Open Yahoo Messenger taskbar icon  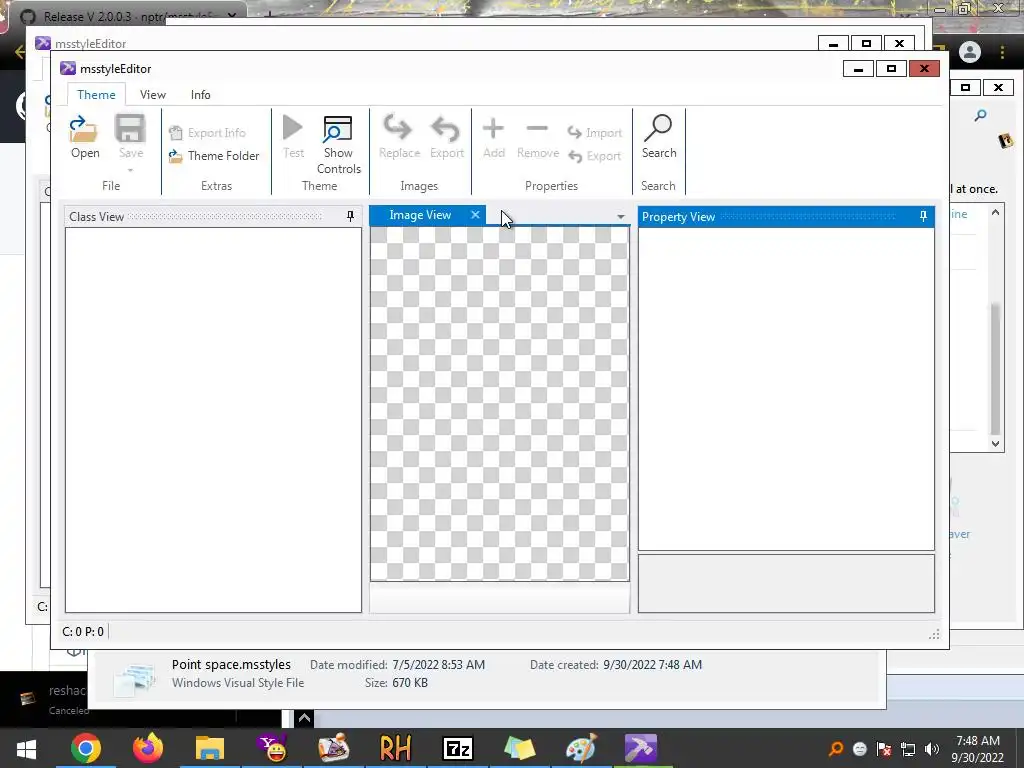click(x=272, y=748)
